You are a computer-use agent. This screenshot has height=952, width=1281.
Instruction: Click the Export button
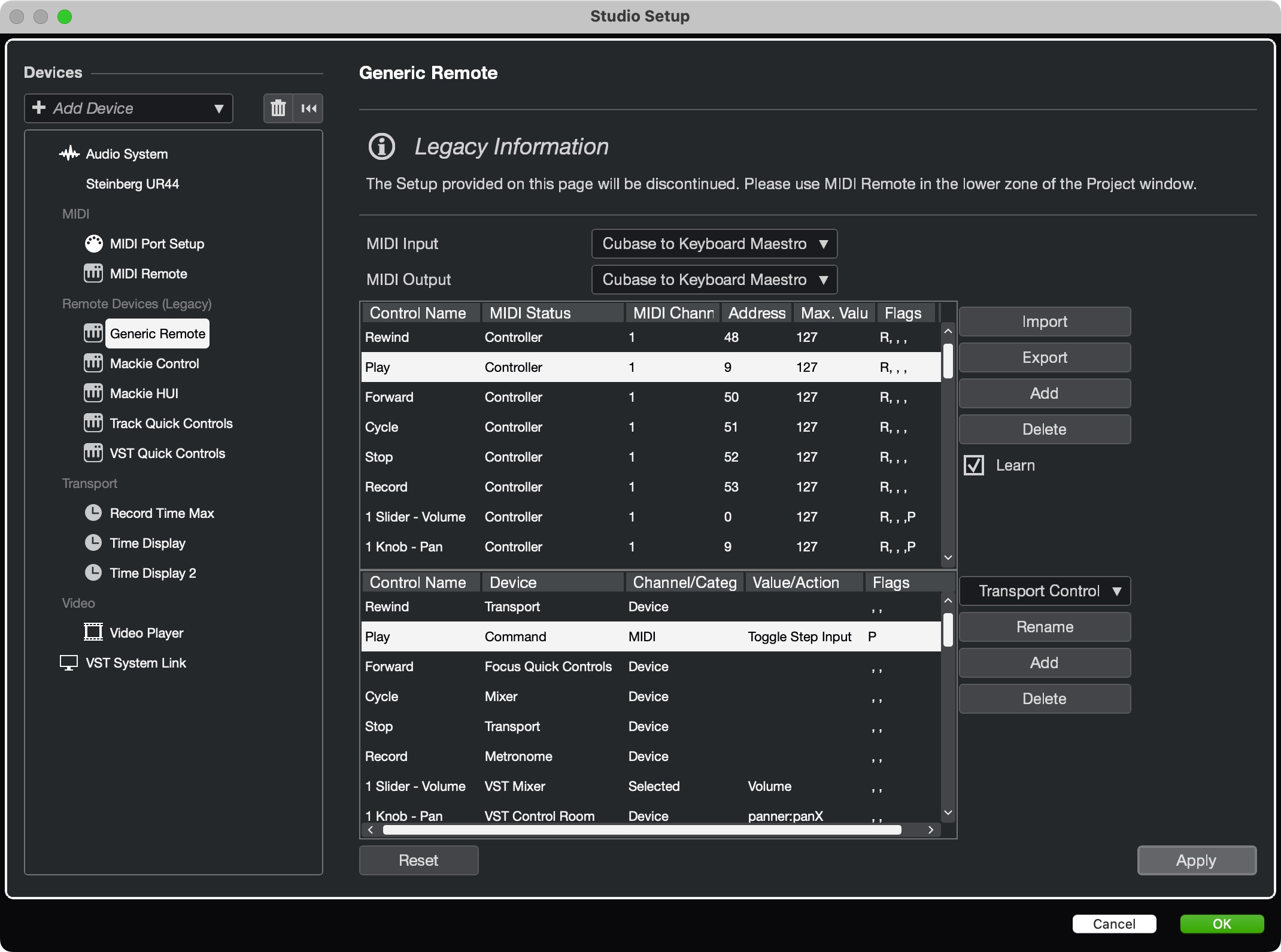[x=1045, y=357]
